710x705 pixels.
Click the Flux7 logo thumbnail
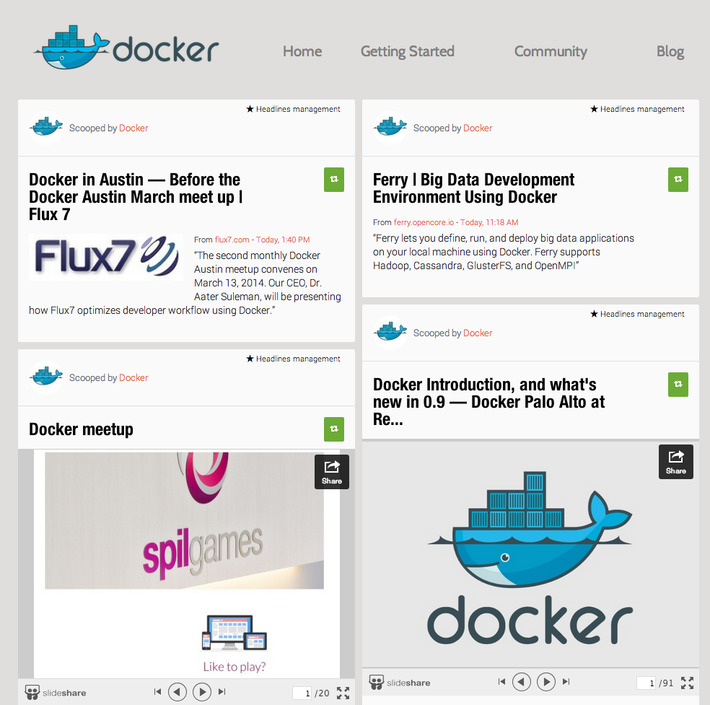click(106, 257)
